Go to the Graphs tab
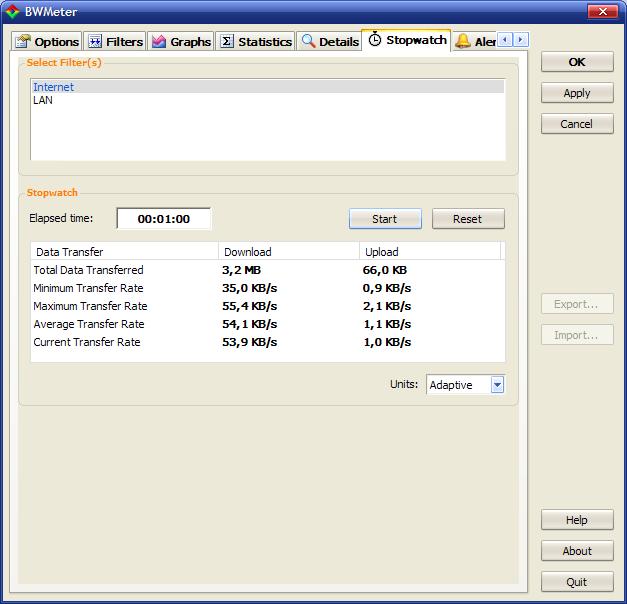 coord(181,41)
